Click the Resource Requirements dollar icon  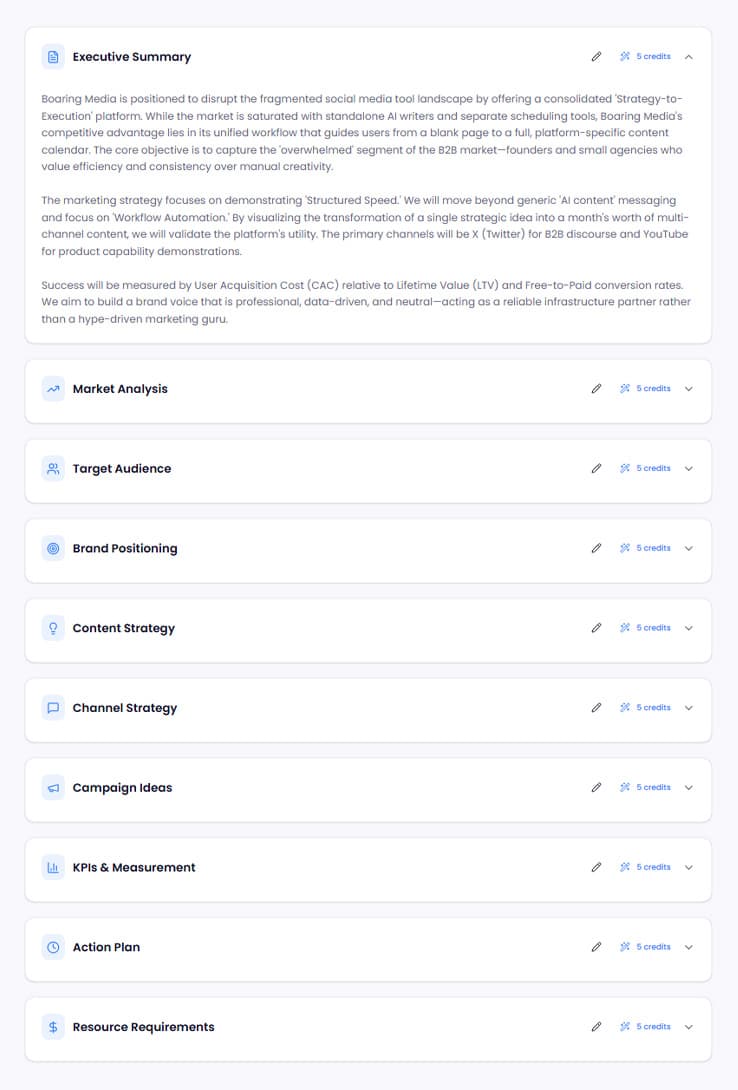tap(52, 1027)
